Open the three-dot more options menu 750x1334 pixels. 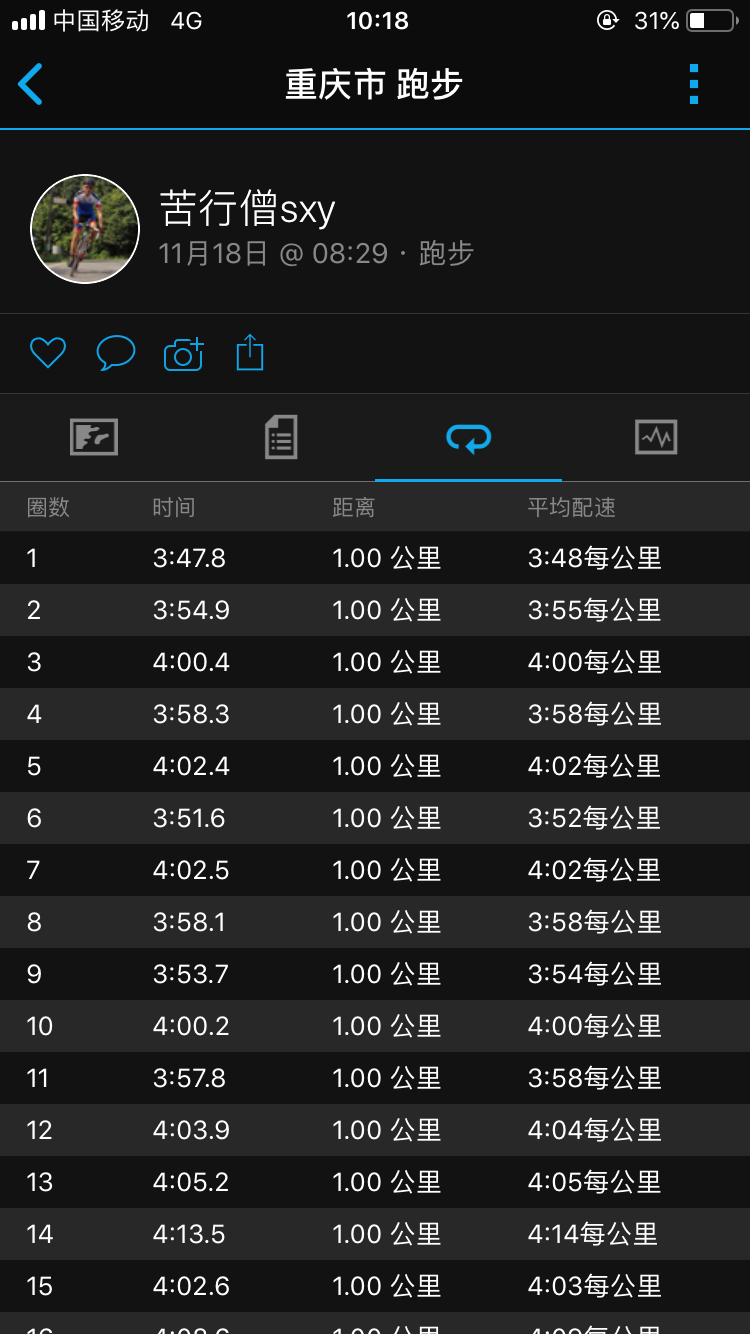click(x=694, y=85)
